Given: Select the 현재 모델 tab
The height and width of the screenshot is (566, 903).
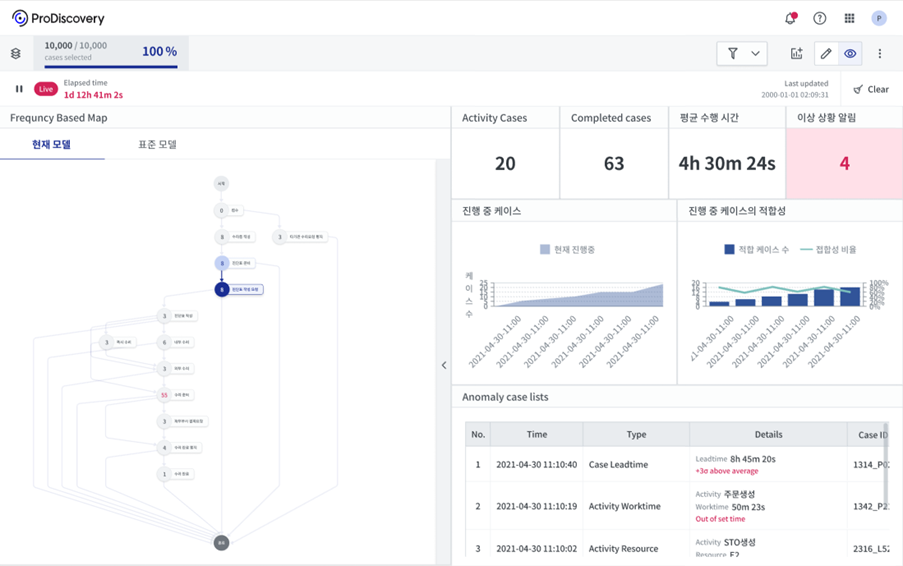Looking at the screenshot, I should point(51,144).
